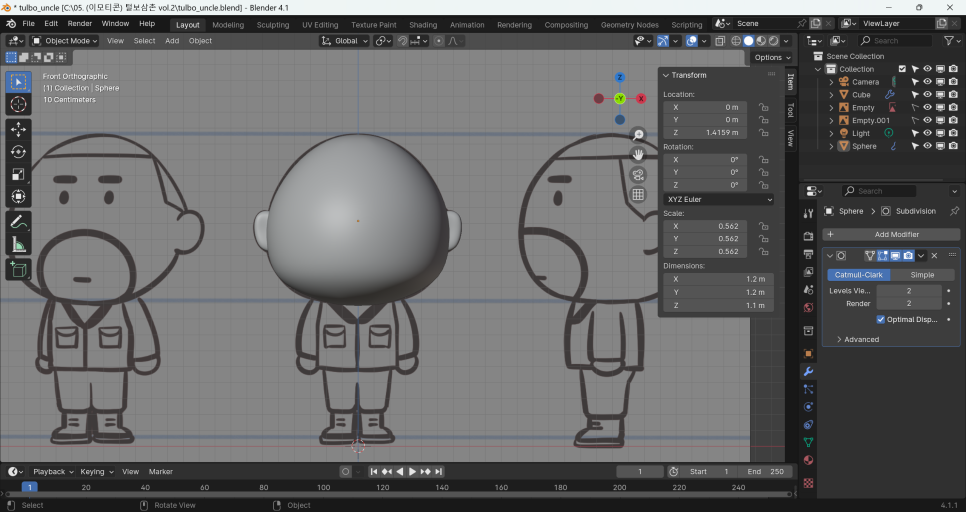Toggle lock on Location X
Viewport: 966px width, 512px height.
[763, 107]
